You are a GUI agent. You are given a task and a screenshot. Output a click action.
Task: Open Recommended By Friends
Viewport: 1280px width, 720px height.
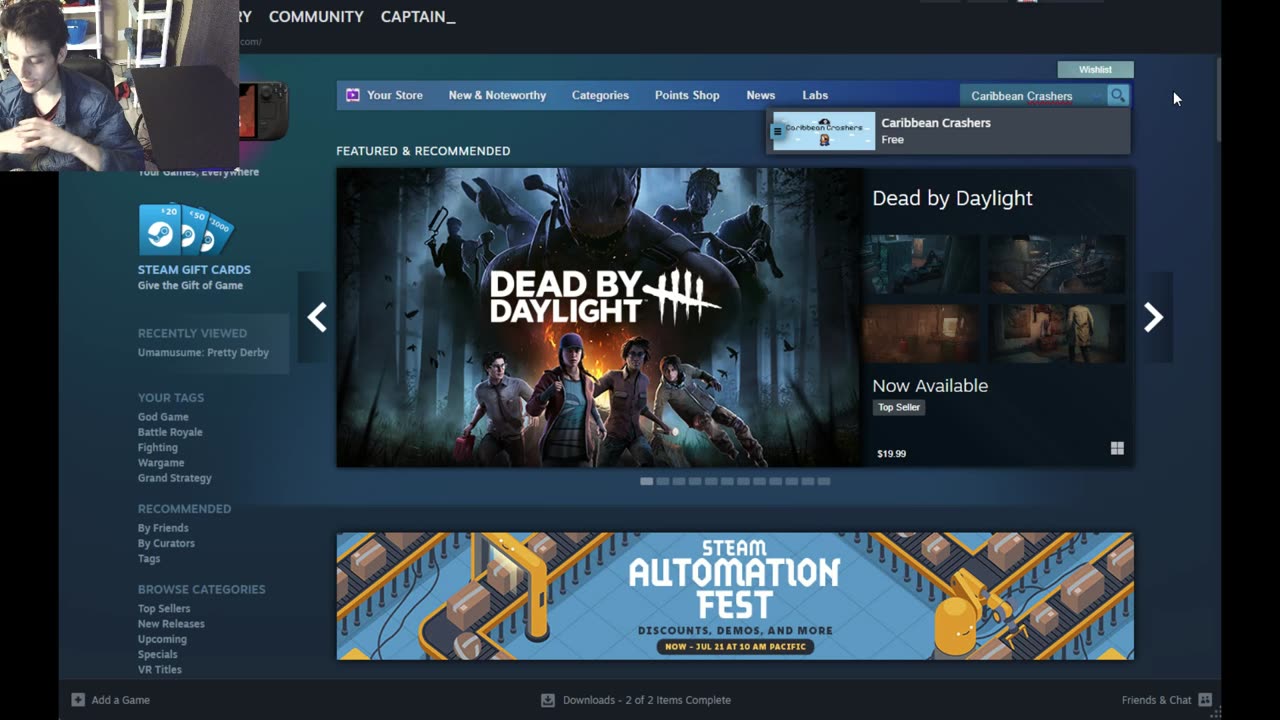(163, 528)
